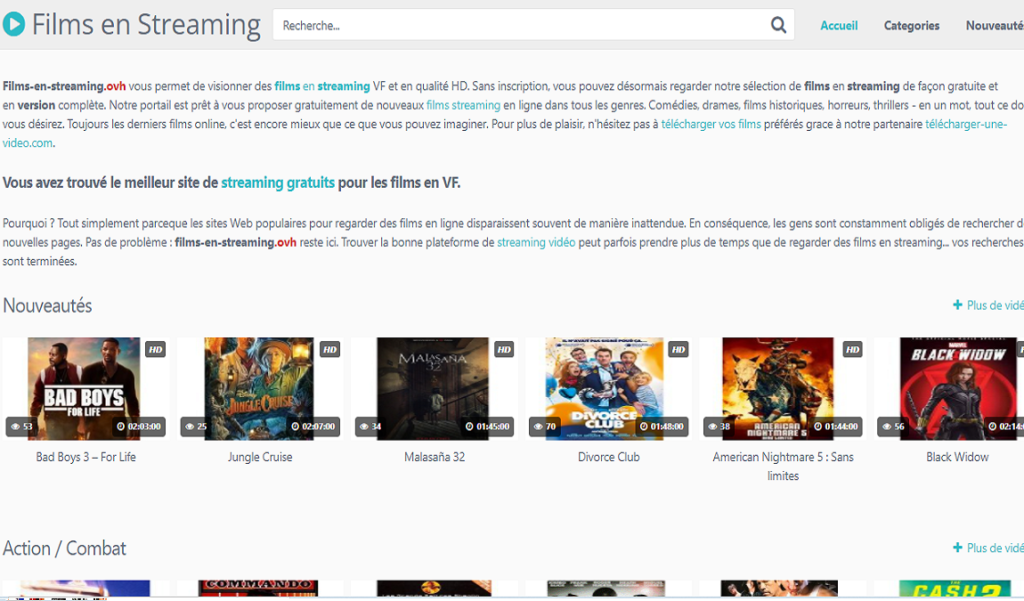The image size is (1024, 601).
Task: Click the 02:07:00 duration badge on Jungle Cruise
Action: tap(313, 427)
